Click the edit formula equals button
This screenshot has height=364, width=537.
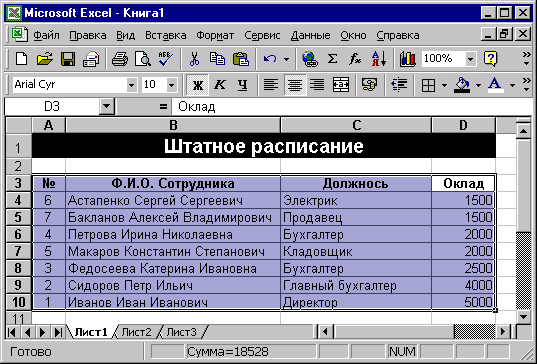[163, 107]
